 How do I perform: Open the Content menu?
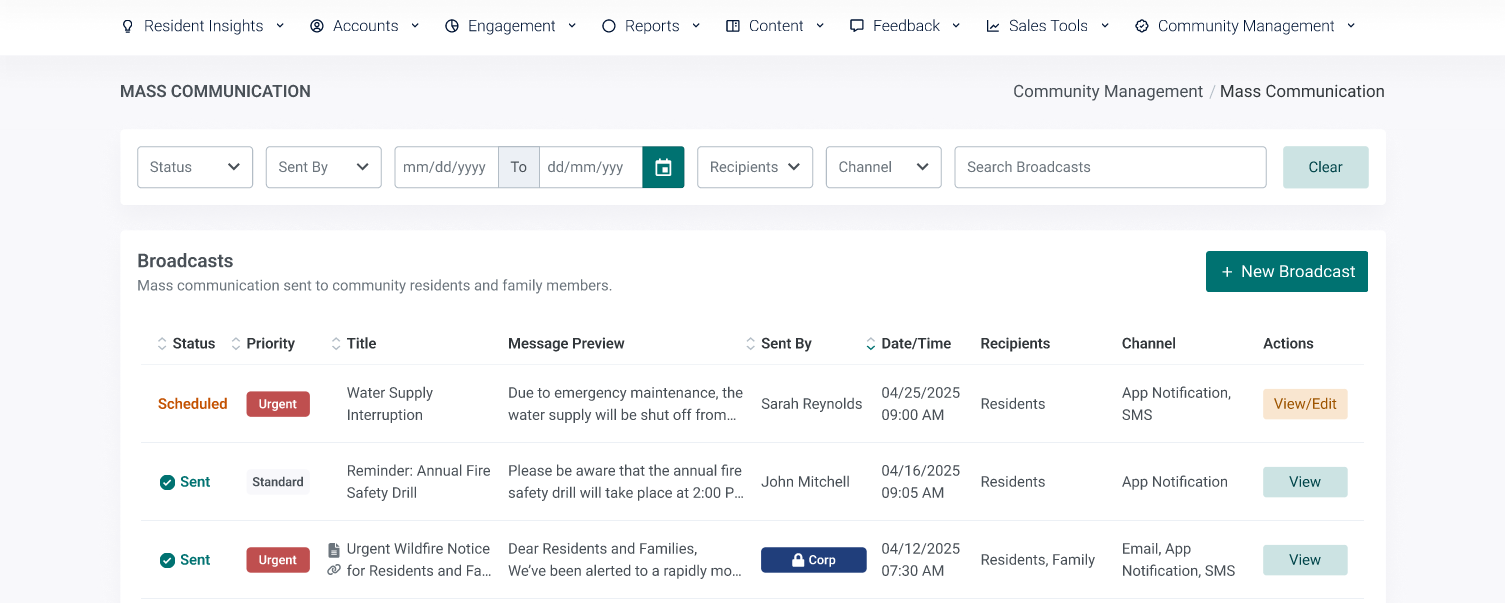click(775, 26)
